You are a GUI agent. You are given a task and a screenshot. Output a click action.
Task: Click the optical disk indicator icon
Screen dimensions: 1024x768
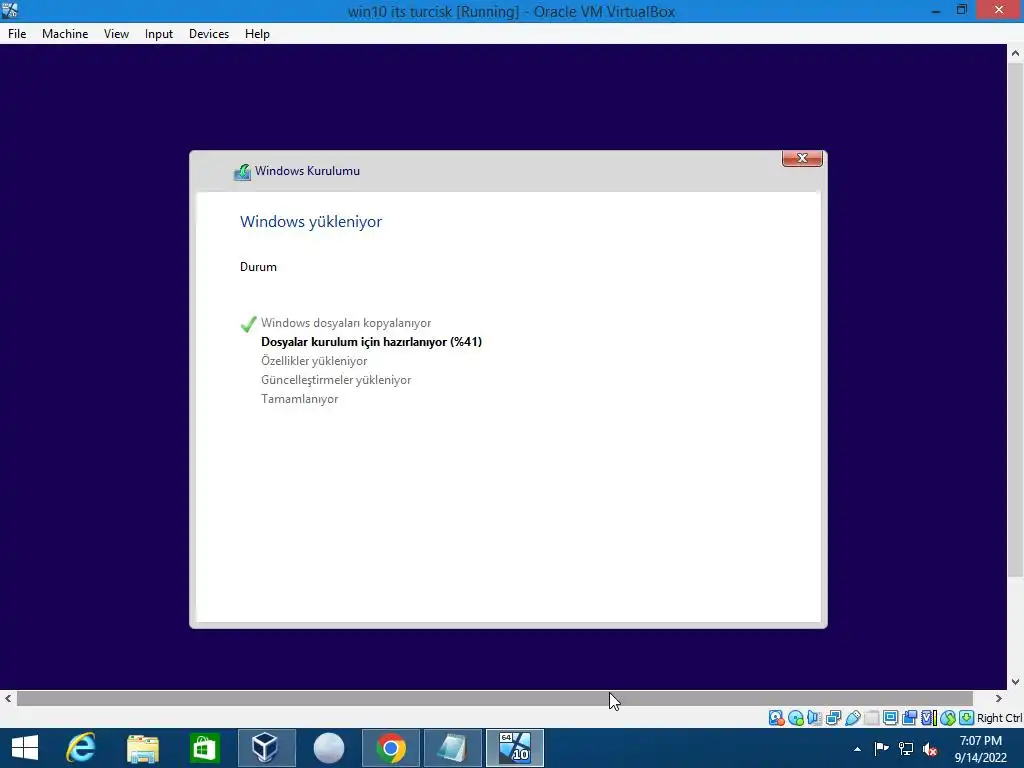pyautogui.click(x=795, y=718)
